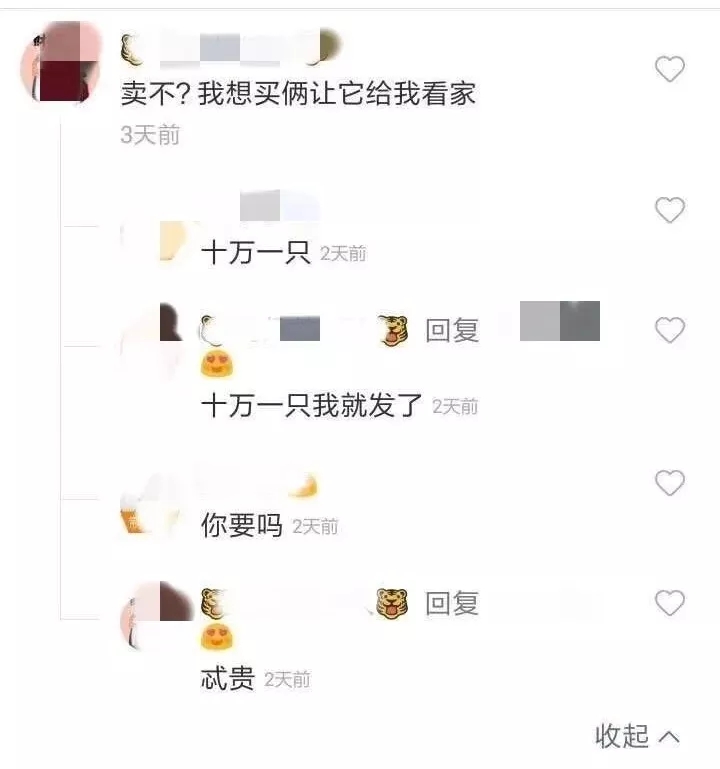Click the heart-eyes emoji above '忒贵'
Screen dimensions: 720x769
(218, 638)
